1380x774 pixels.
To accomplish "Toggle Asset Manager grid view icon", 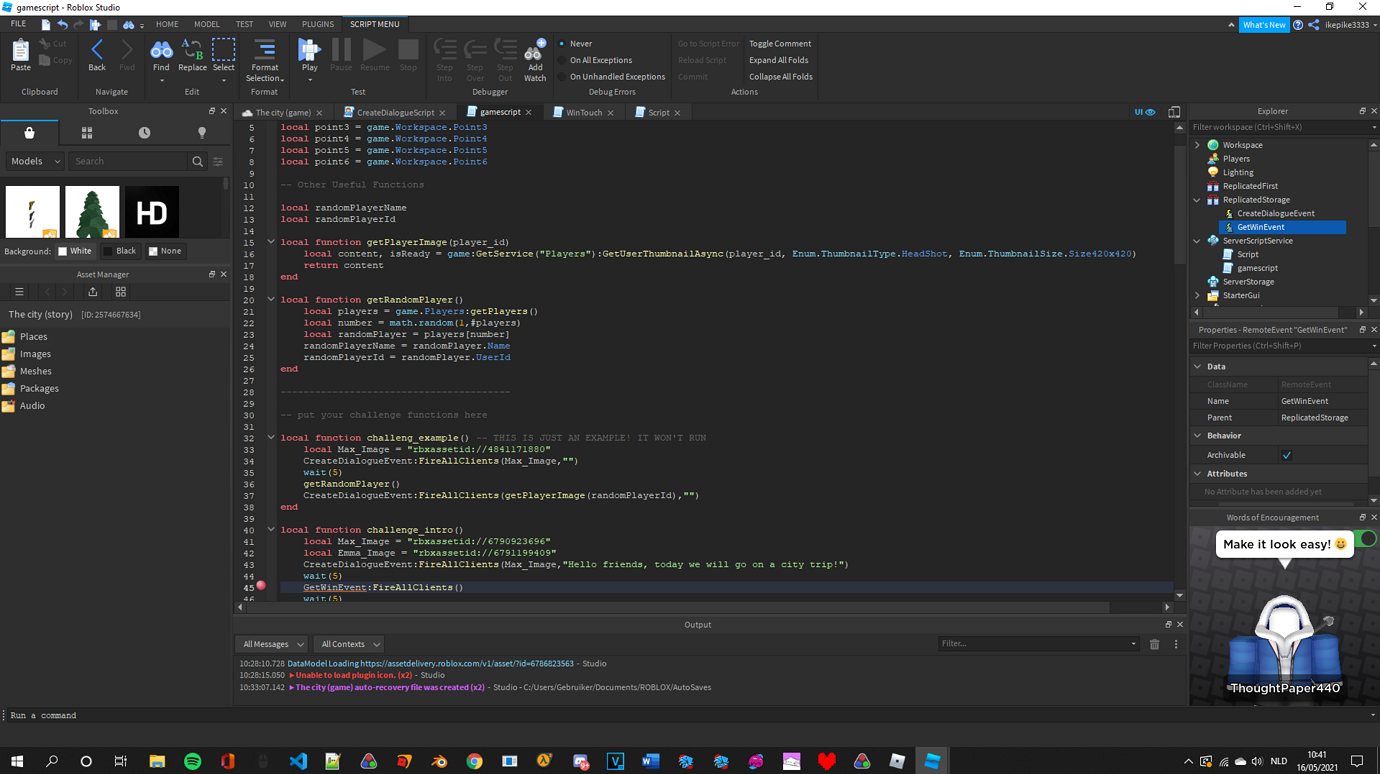I will (x=121, y=292).
